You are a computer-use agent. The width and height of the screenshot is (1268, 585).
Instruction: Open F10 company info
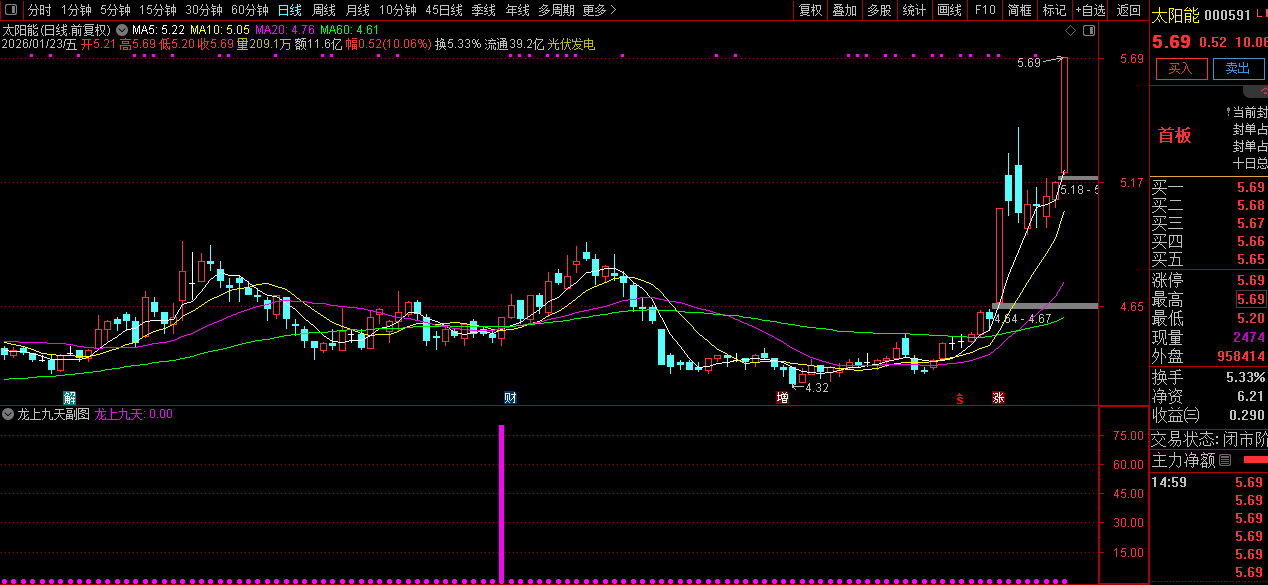coord(985,10)
